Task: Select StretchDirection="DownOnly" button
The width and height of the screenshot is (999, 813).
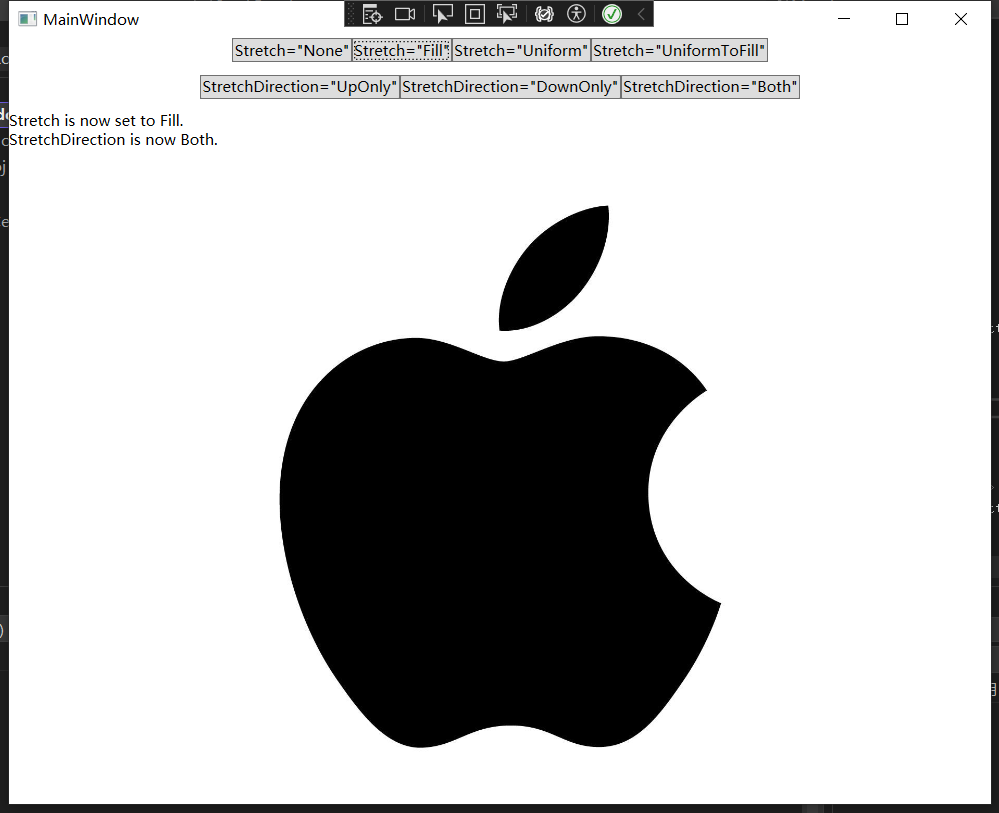Action: (x=510, y=87)
